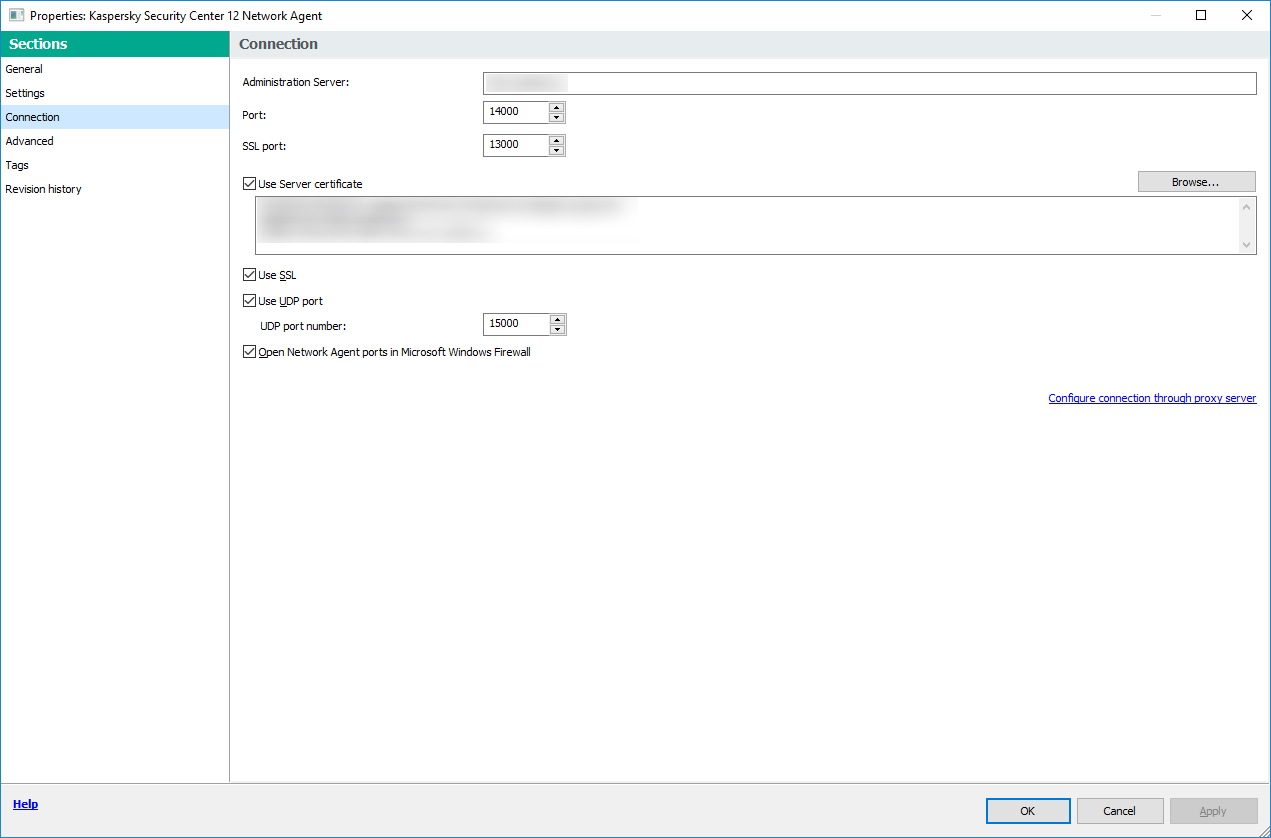
Task: Minimize the Properties window
Action: (x=1155, y=15)
